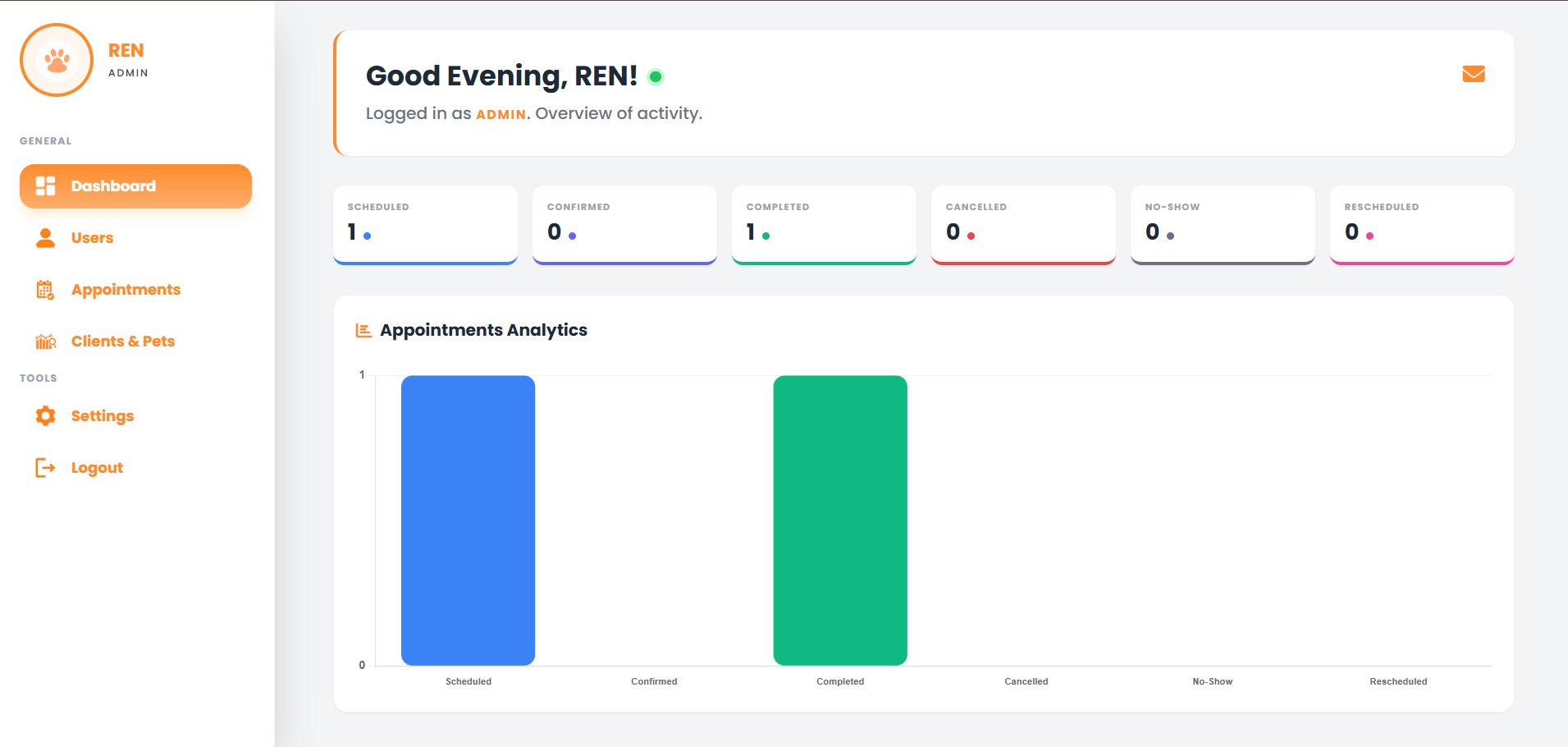The image size is (1568, 747).
Task: Select the Appointments sidebar entry
Action: pos(126,289)
